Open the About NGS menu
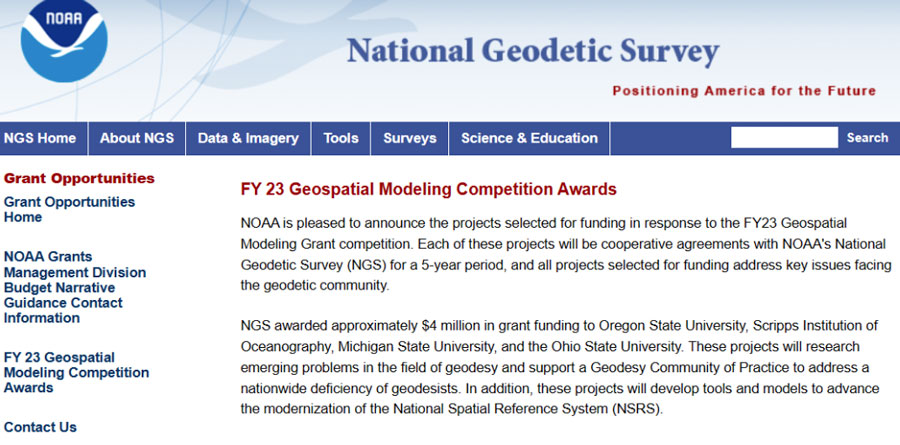Screen dimensions: 900x445 click(137, 138)
